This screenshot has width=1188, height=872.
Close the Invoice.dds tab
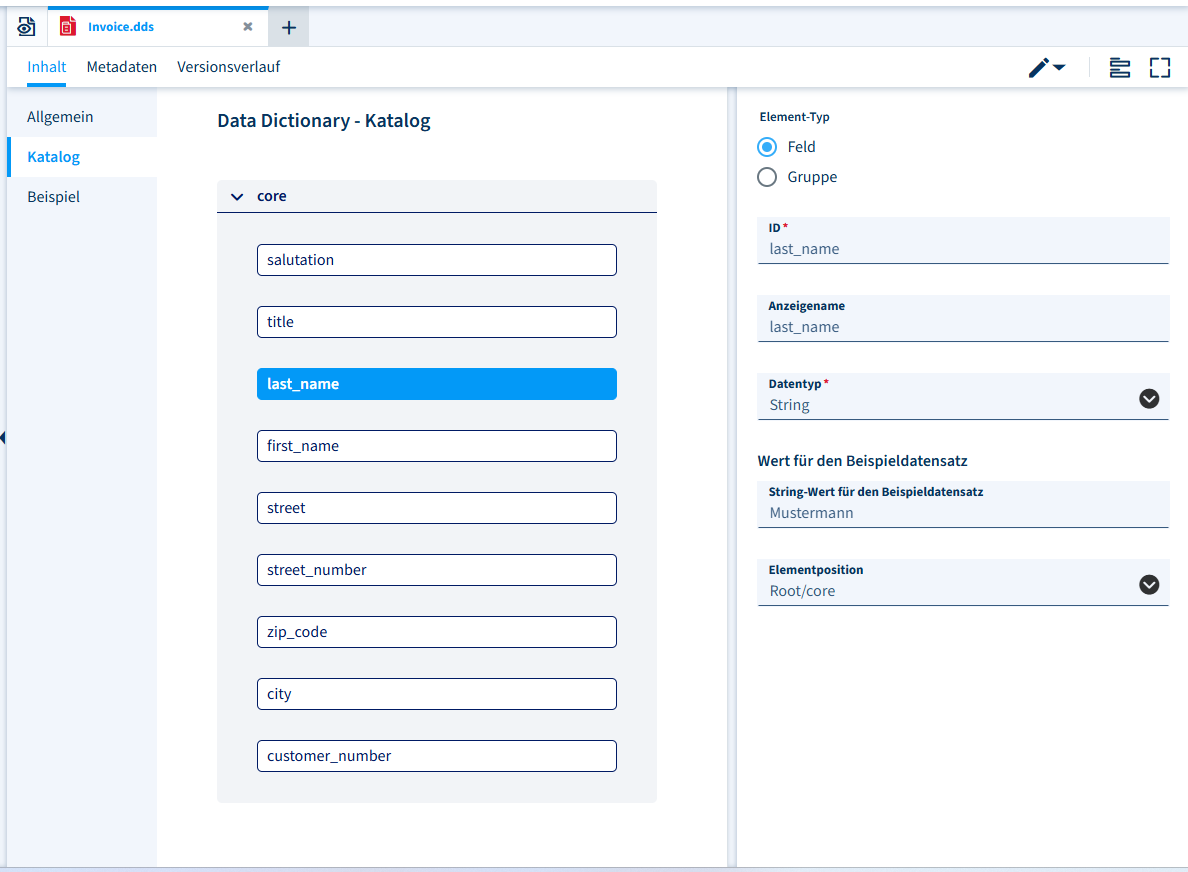point(248,27)
